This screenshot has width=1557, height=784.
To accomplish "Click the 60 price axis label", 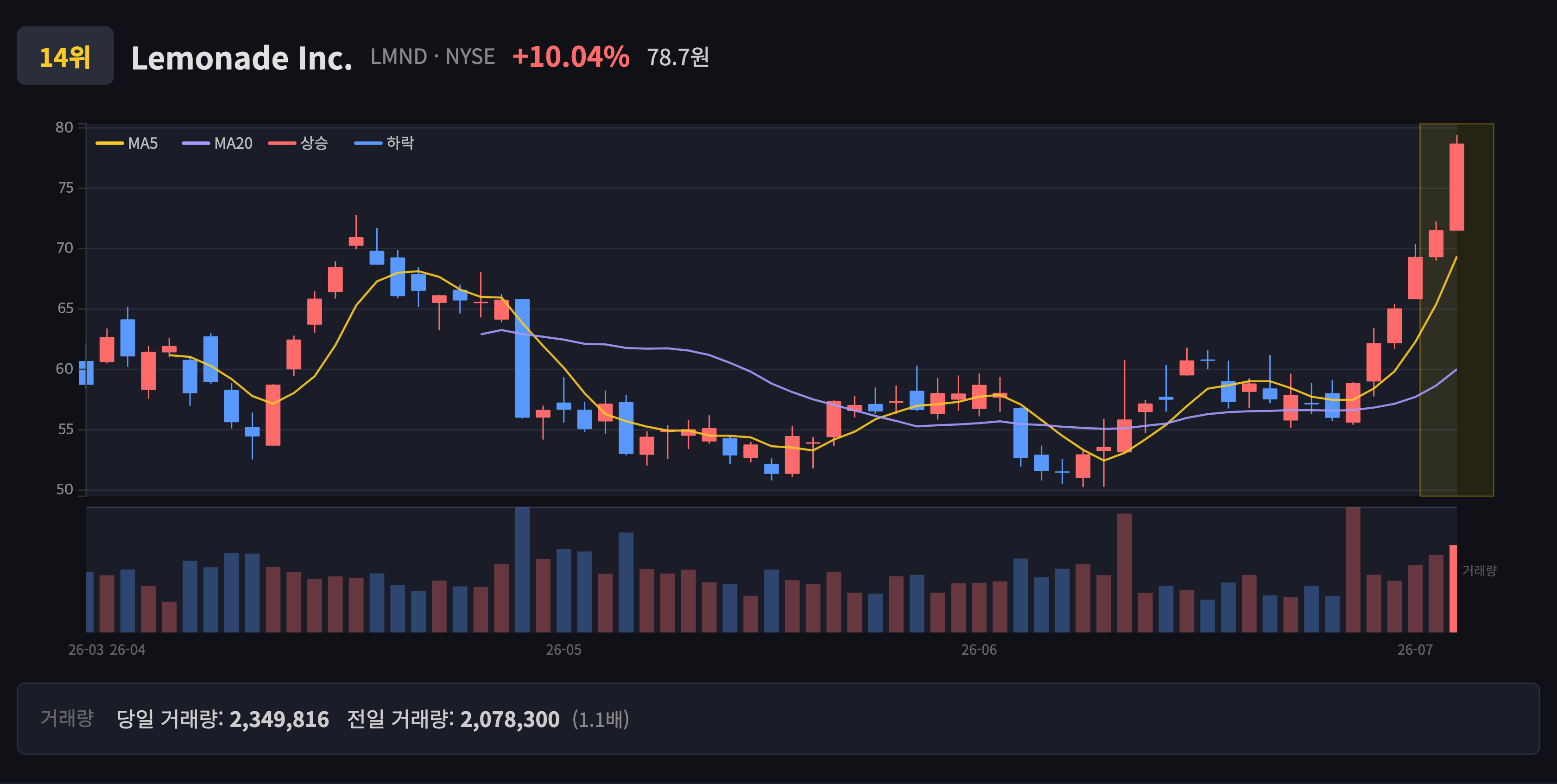I will point(65,369).
